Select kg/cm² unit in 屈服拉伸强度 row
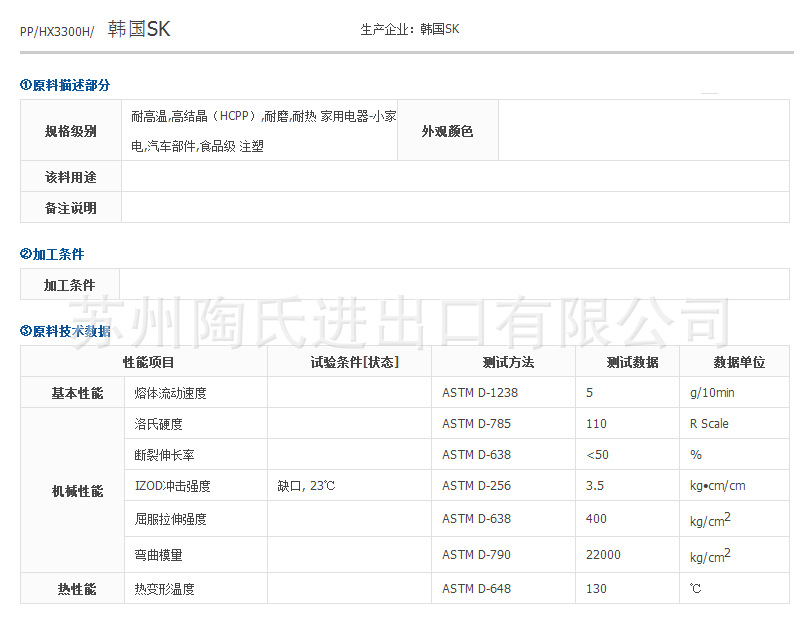The image size is (800, 624). 710,519
